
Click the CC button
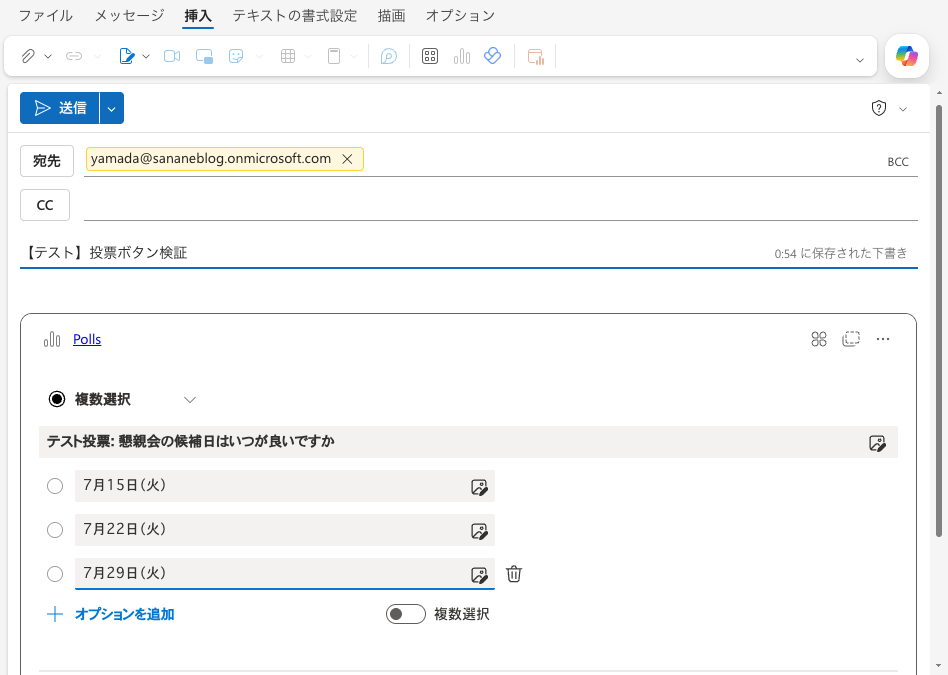click(x=45, y=205)
